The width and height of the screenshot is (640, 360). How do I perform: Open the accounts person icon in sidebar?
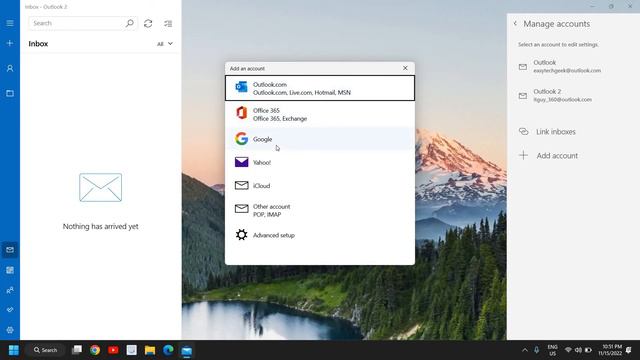coord(10,69)
